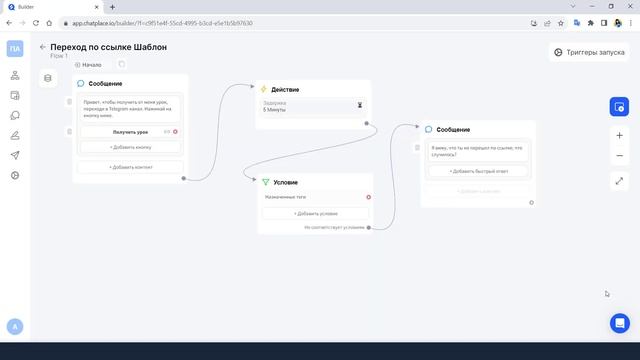This screenshot has height=360, width=640.
Task: Click the output connector dot of Действие block
Action: tap(367, 123)
